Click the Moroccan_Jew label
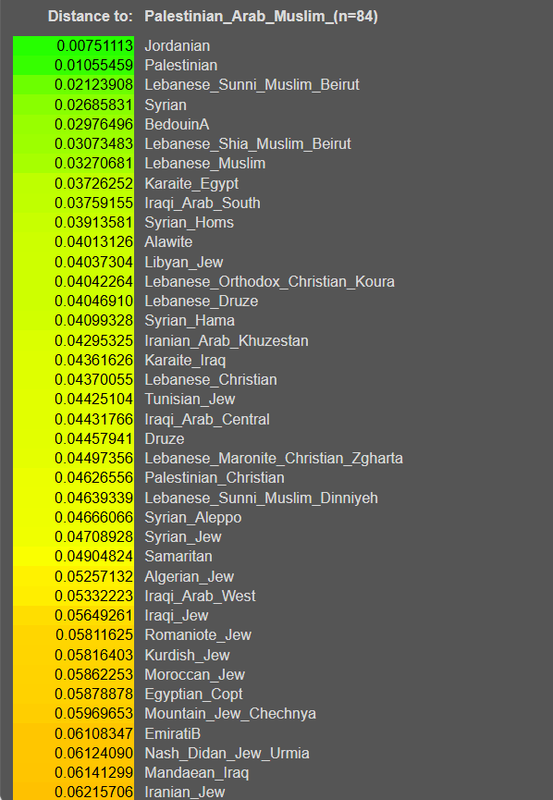The width and height of the screenshot is (553, 800). tap(195, 674)
